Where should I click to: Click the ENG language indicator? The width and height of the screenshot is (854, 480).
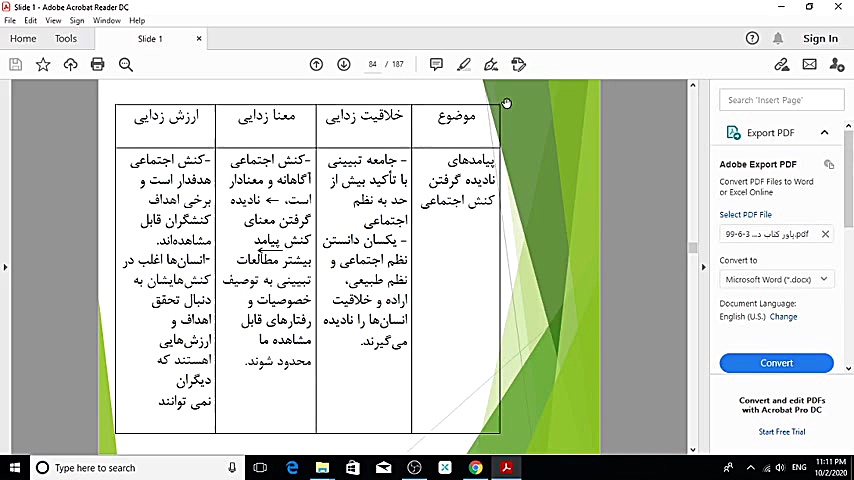click(x=799, y=467)
